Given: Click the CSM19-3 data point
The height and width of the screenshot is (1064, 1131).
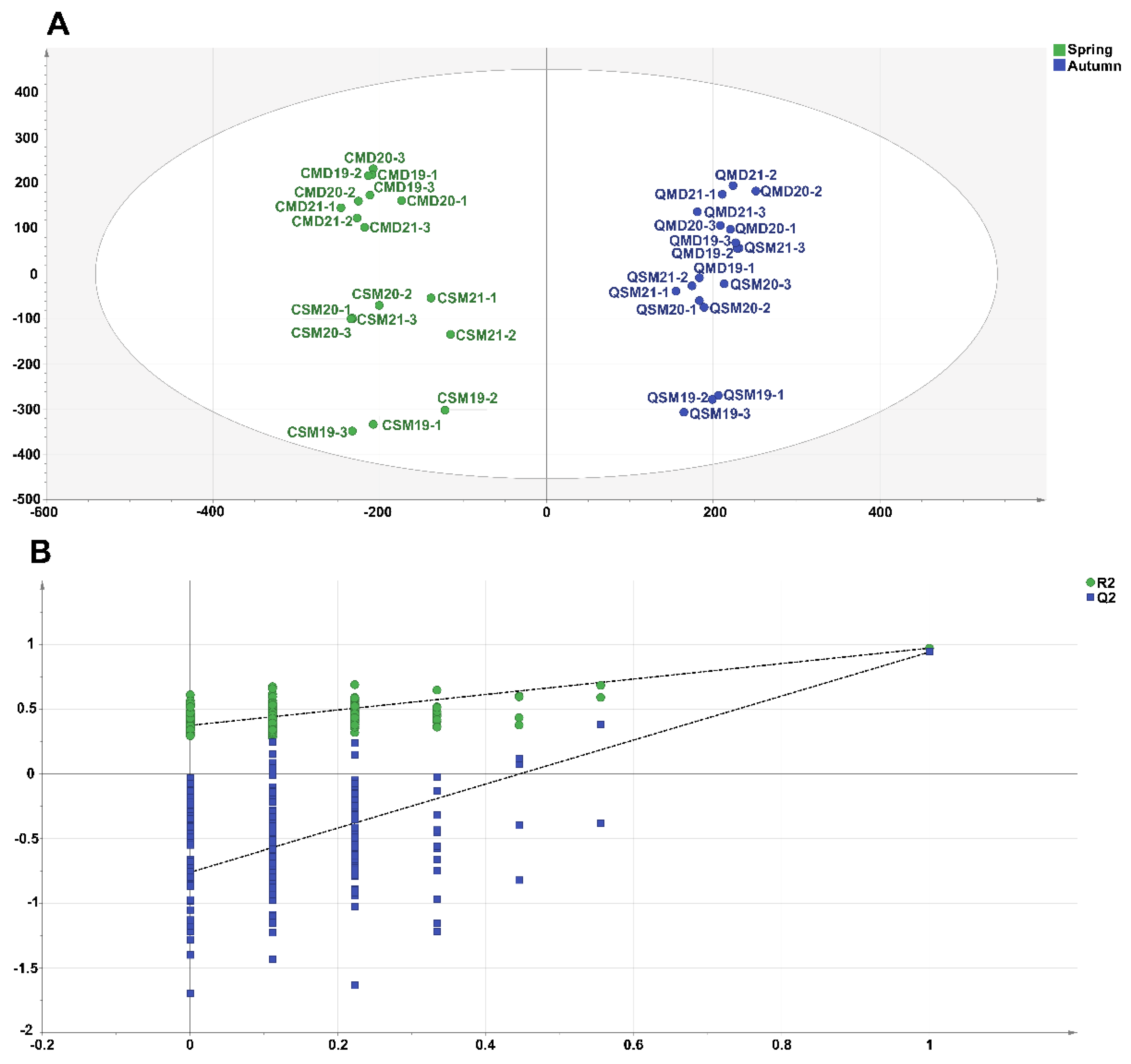Looking at the screenshot, I should (352, 431).
